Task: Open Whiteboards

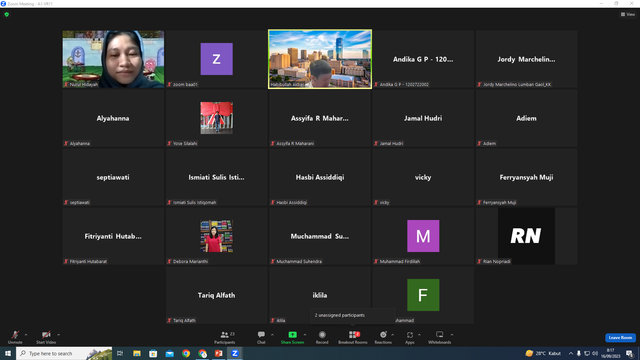Action: 440,337
